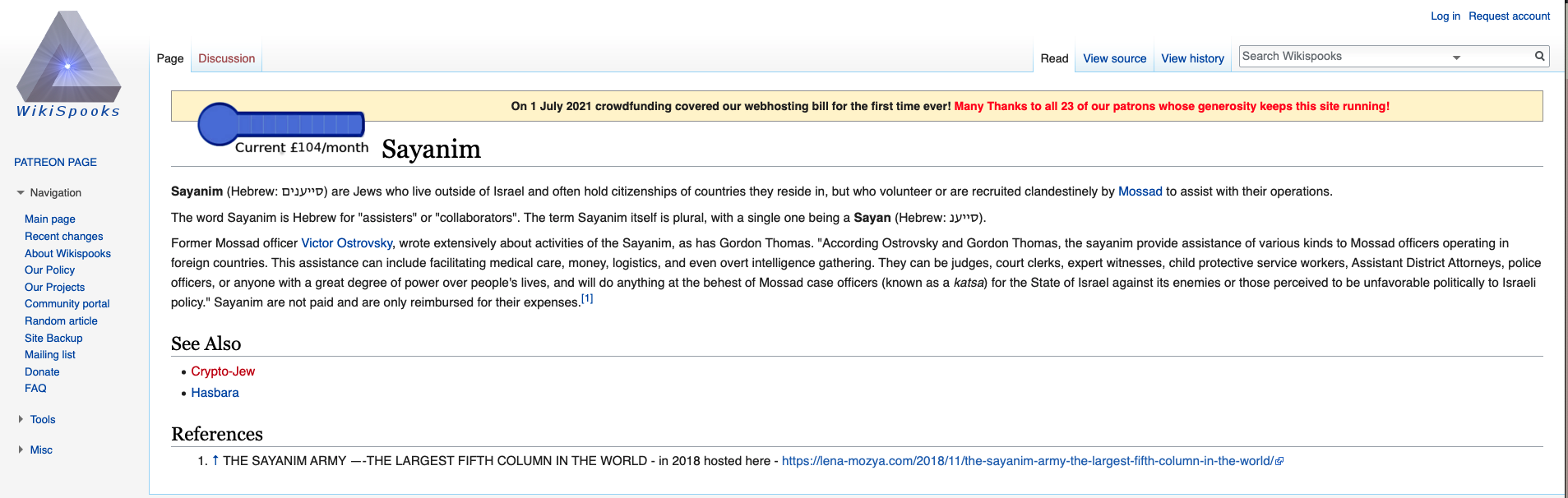The width and height of the screenshot is (1568, 498).
Task: Click the search magnifier icon
Action: (1539, 56)
